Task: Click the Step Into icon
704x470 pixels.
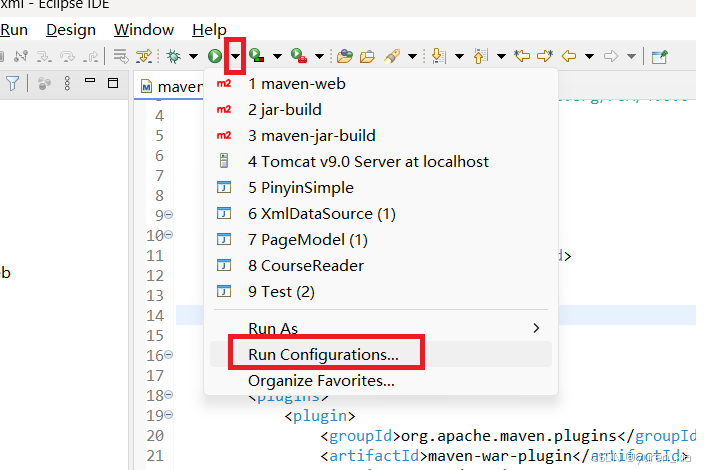Action: 44,56
